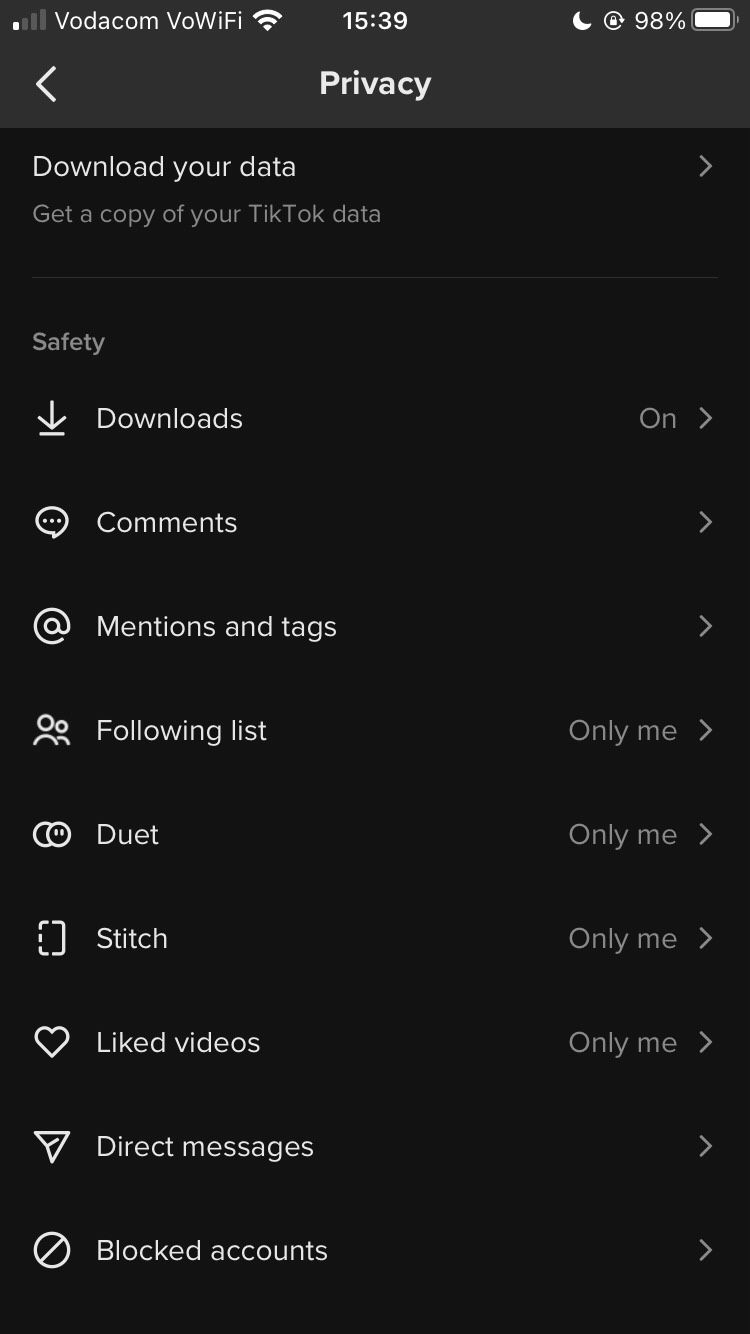Tap the Comments speech bubble icon
The width and height of the screenshot is (750, 1334).
[51, 523]
